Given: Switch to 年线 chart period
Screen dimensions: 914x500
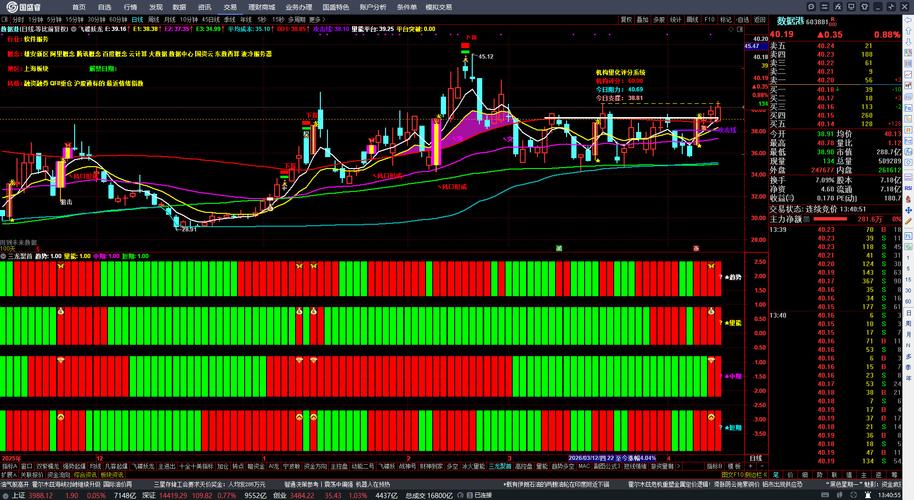Looking at the screenshot, I should 245,20.
